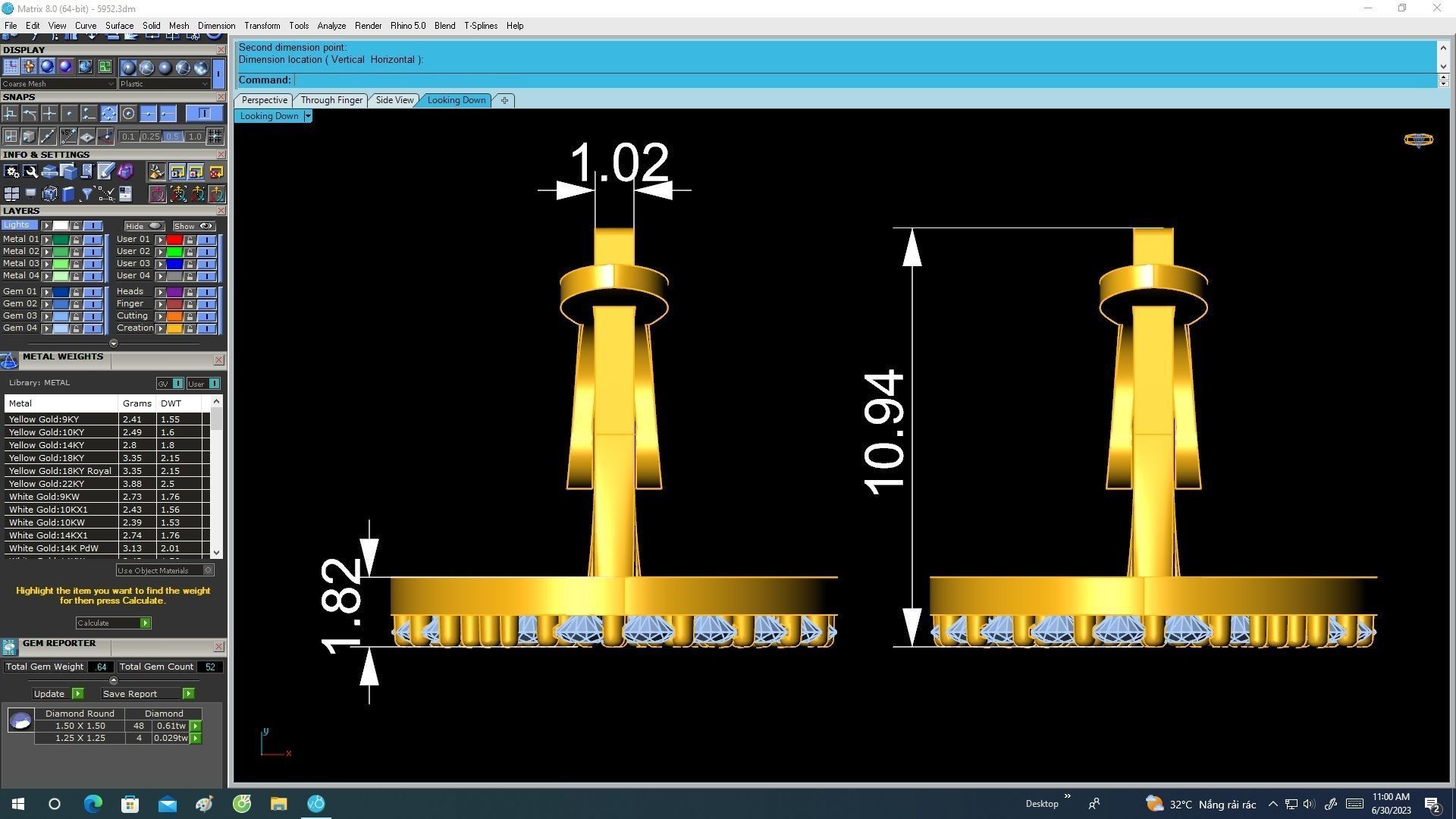Click the green four-viewport layout icon in Display
Screen dimensions: 1456x819
click(105, 66)
